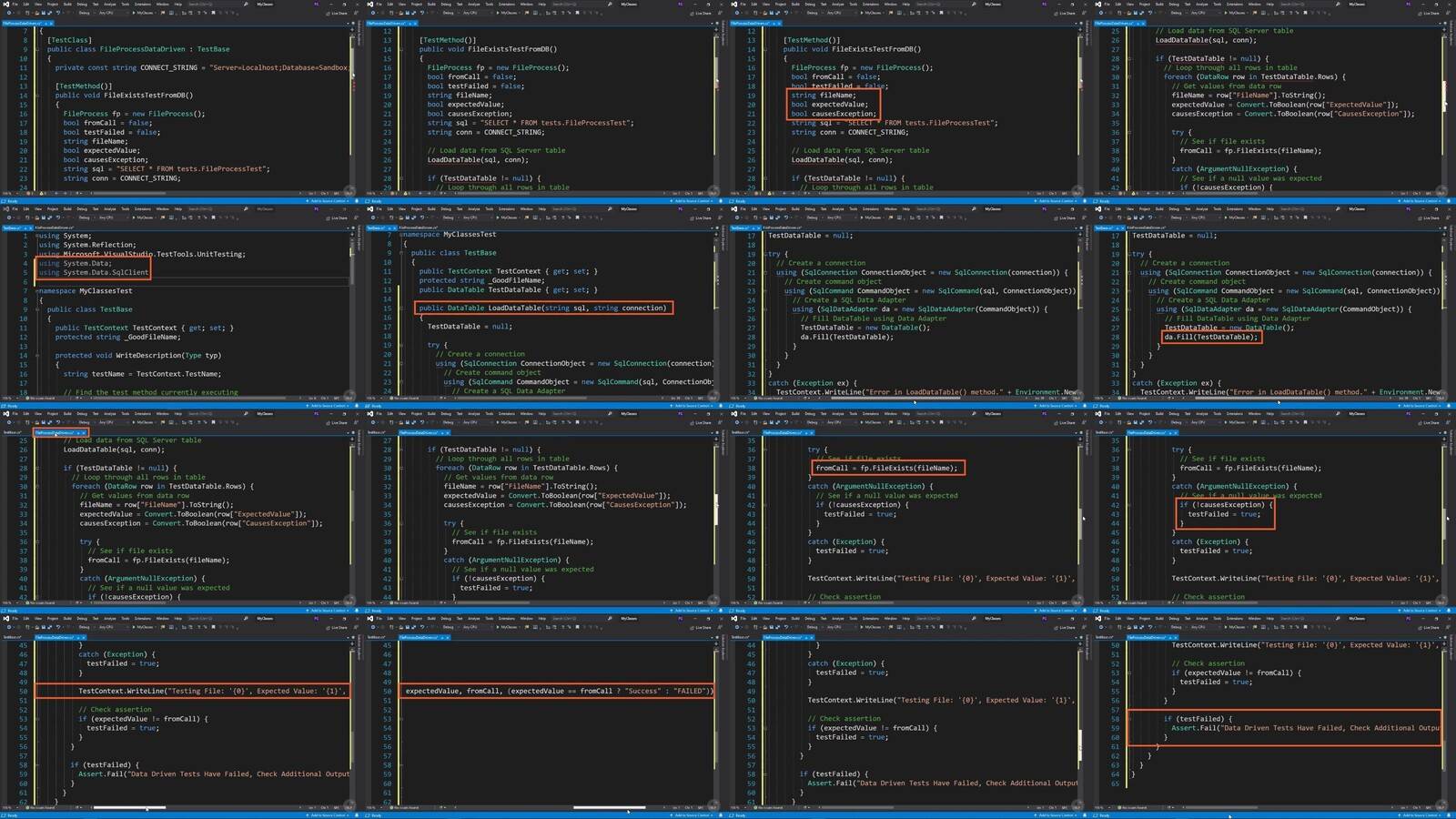This screenshot has width=1456, height=819.
Task: Click horizontal scrollbar thumb under bottom-left code window
Action: coord(129,807)
